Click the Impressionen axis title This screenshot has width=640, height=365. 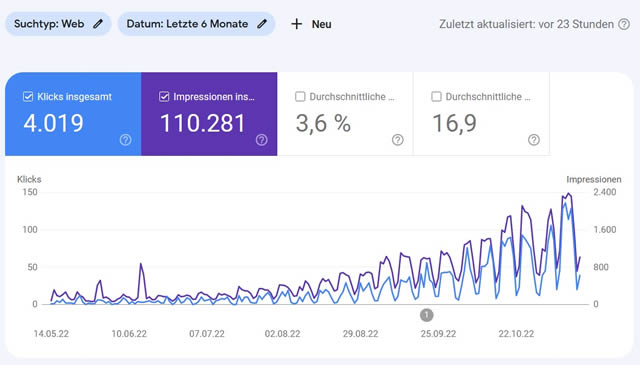pyautogui.click(x=594, y=179)
